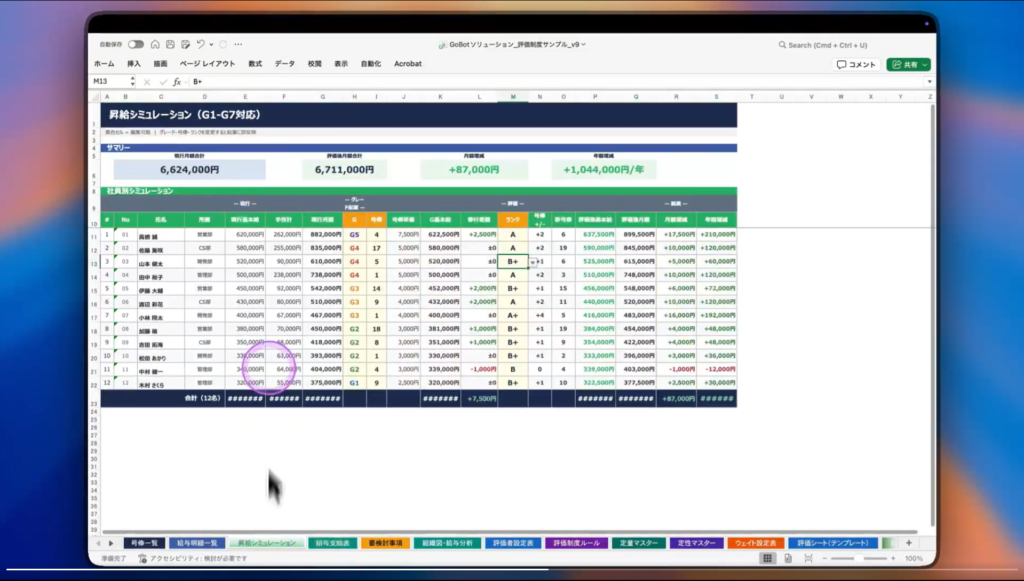Open the ページ レイアウト ribbon tab
Viewport: 1024px width, 581px height.
(207, 64)
